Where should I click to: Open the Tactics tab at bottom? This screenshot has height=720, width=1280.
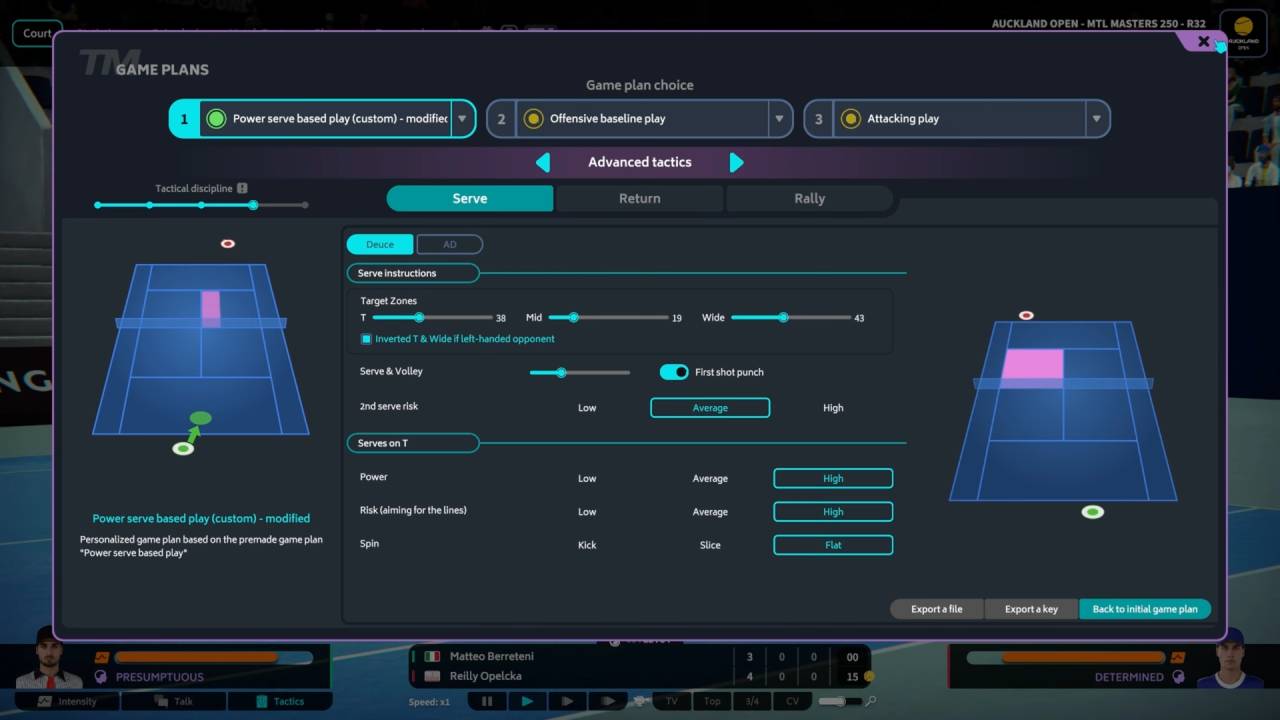tap(279, 701)
